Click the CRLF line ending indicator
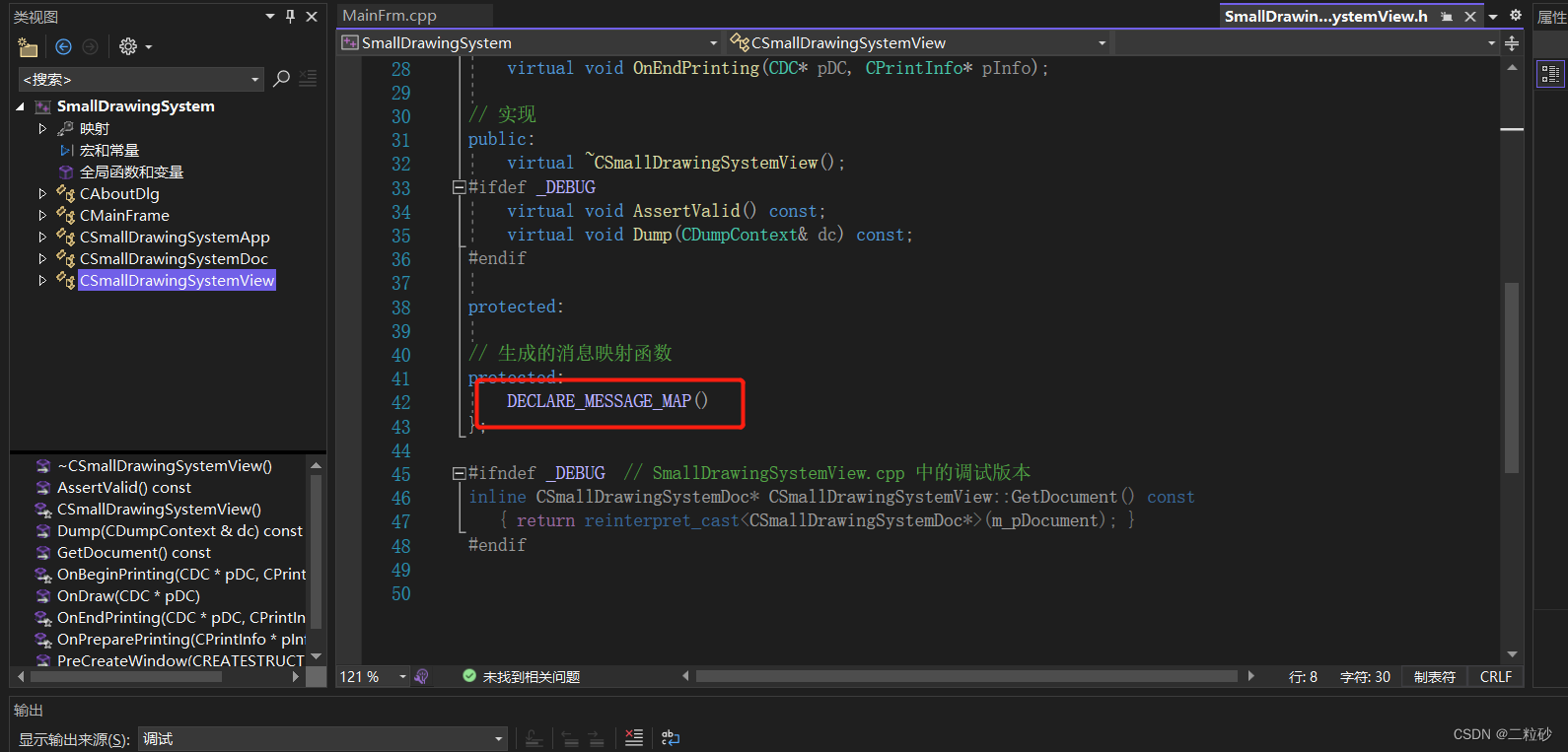Image resolution: width=1568 pixels, height=752 pixels. click(x=1495, y=677)
